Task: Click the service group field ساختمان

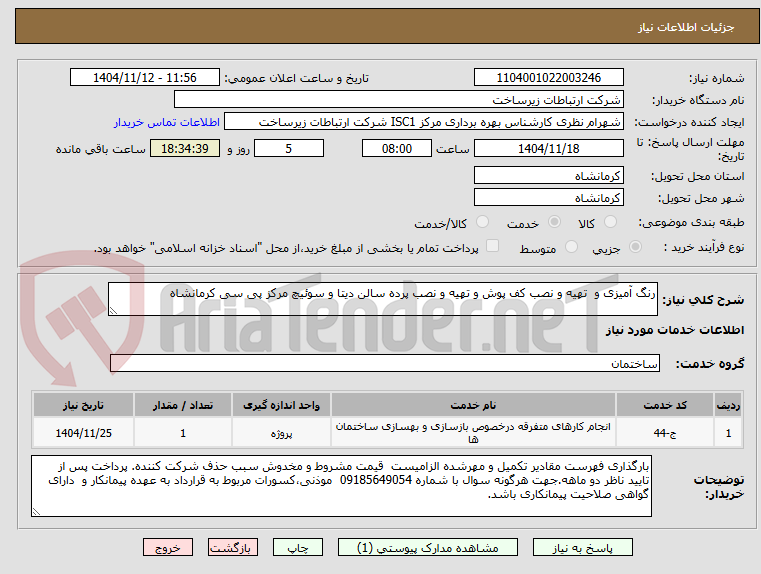Action: point(385,363)
